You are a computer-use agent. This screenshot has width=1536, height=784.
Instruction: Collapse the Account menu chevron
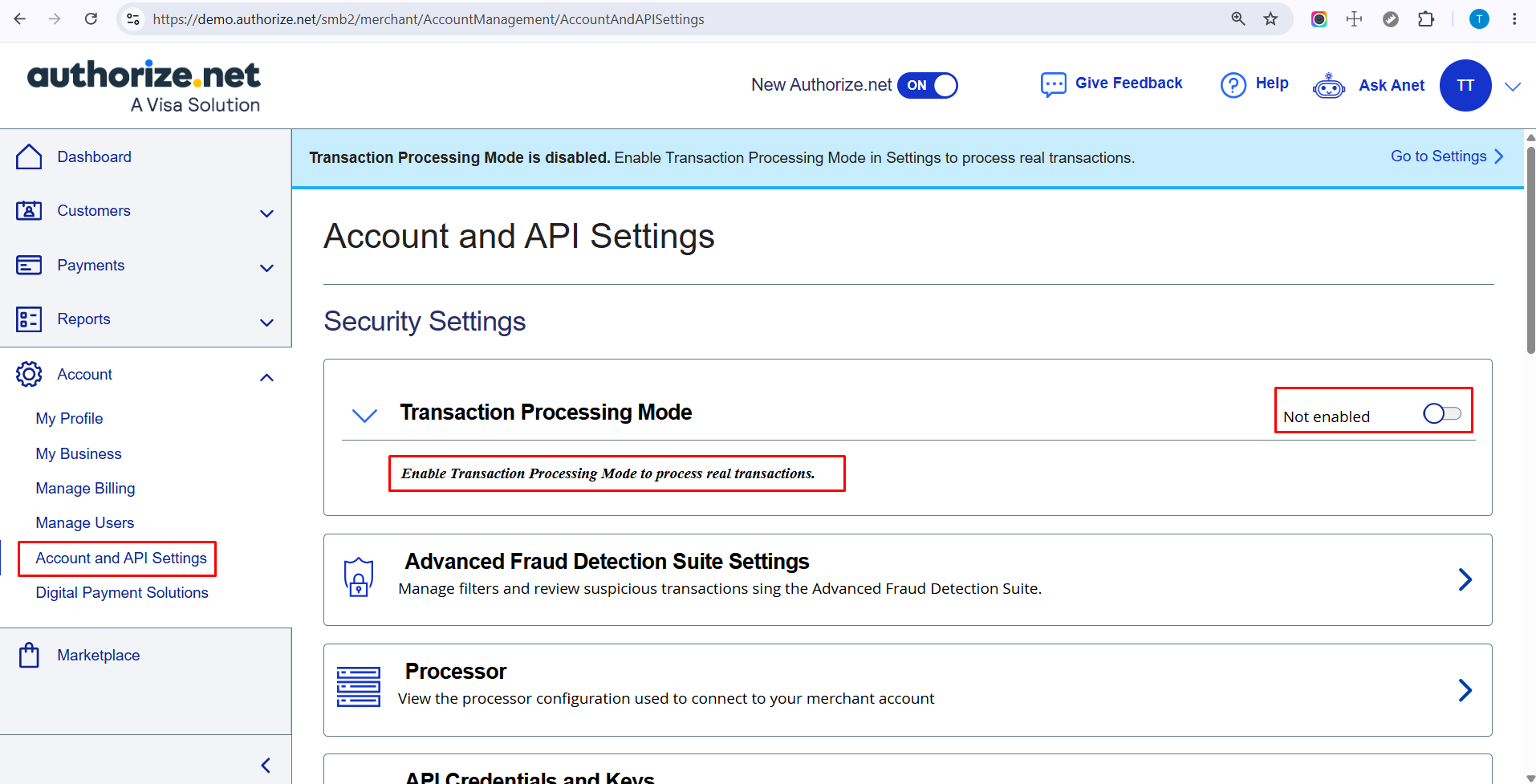(266, 377)
